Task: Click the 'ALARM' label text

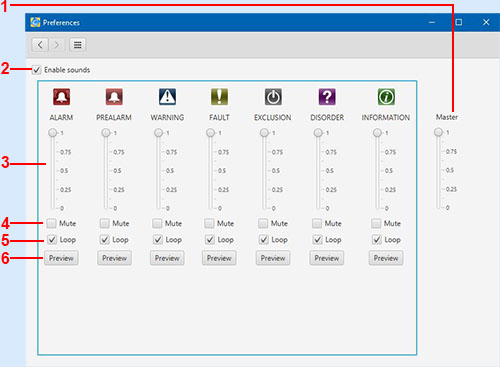Action: point(61,117)
